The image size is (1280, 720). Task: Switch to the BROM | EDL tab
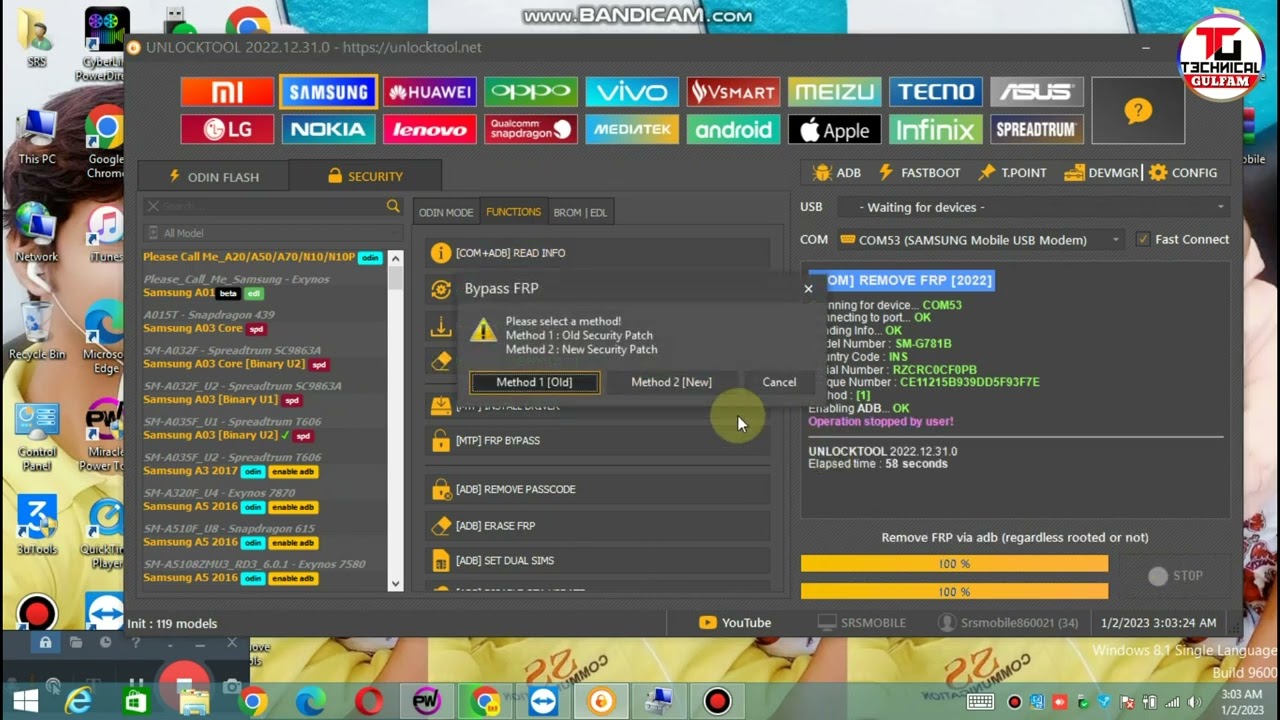pyautogui.click(x=580, y=212)
